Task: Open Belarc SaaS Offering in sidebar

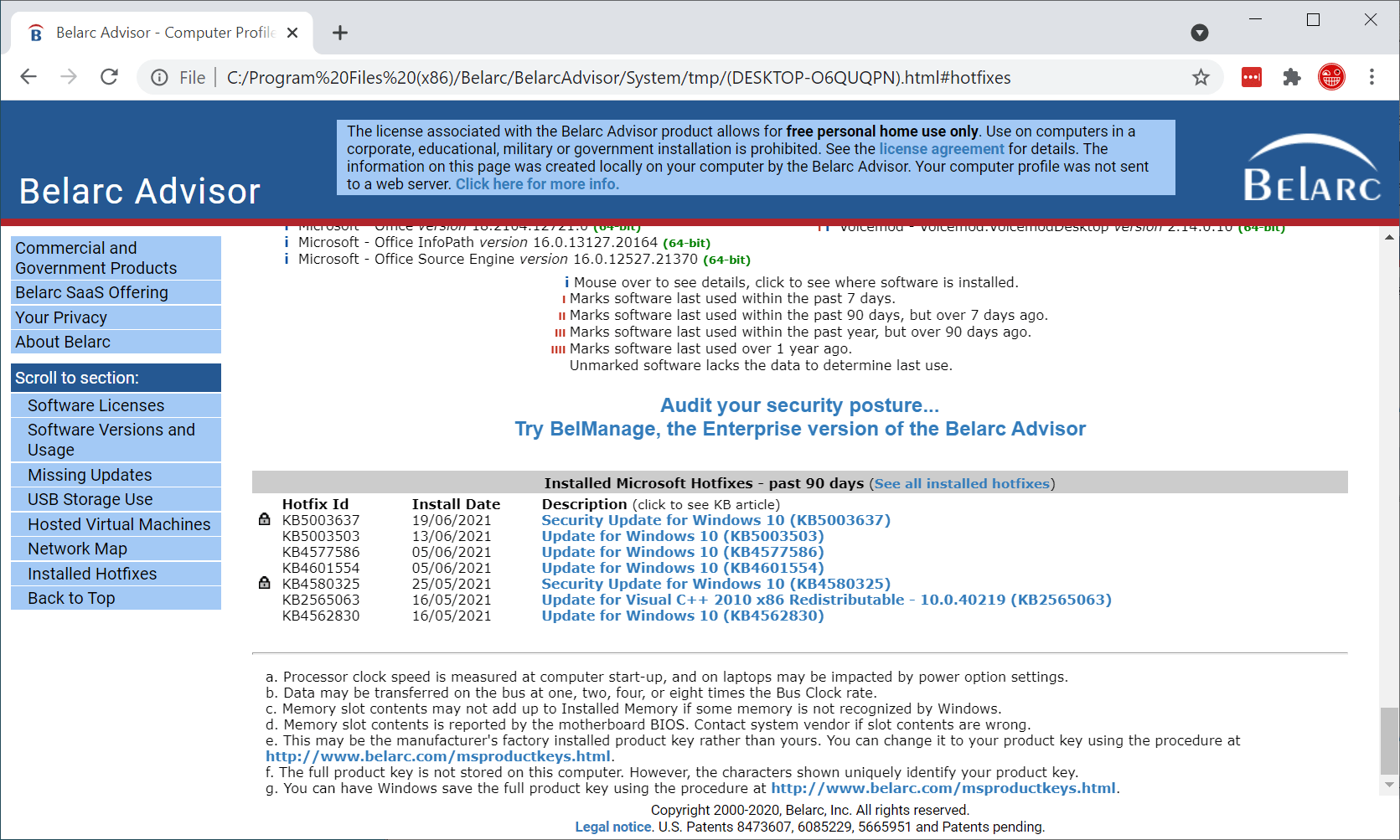Action: [x=116, y=292]
